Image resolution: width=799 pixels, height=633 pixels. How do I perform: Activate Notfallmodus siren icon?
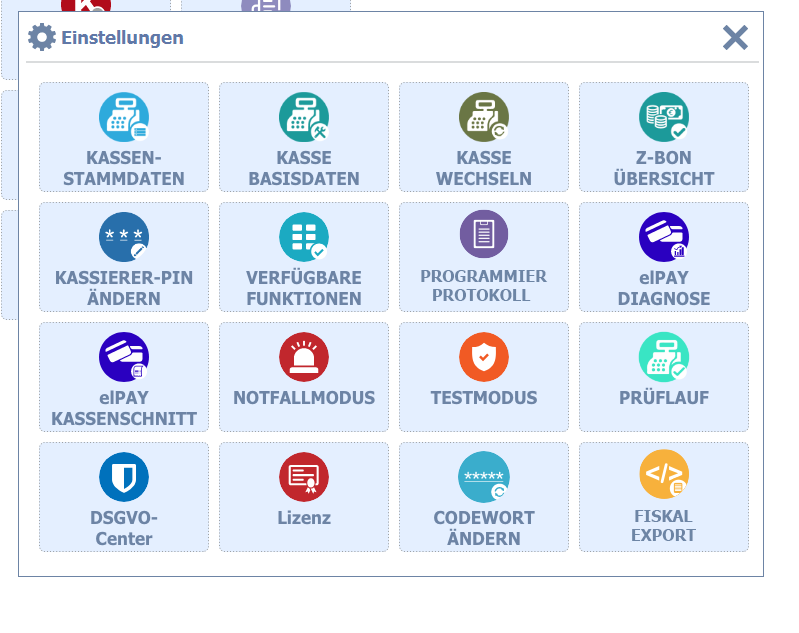pyautogui.click(x=304, y=357)
